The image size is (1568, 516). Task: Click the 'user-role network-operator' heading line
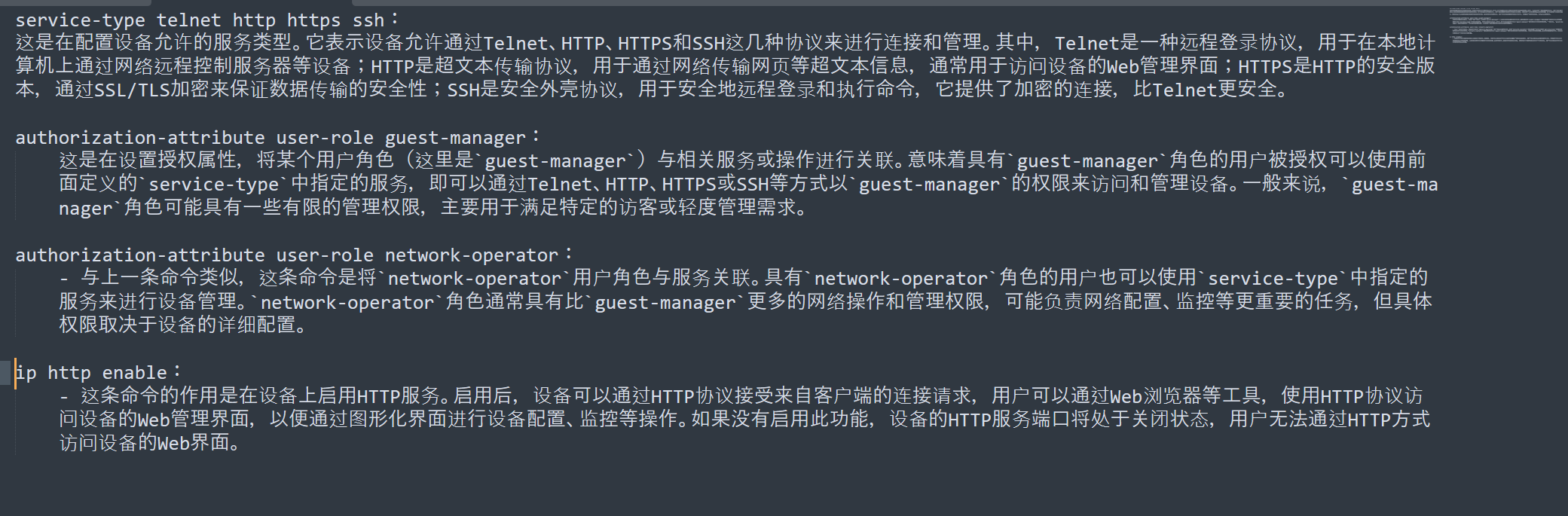(294, 255)
